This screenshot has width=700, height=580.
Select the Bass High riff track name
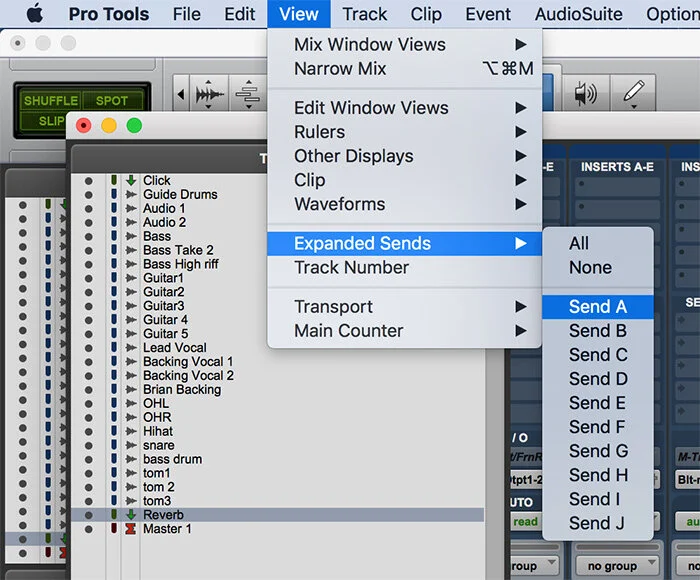tap(181, 264)
